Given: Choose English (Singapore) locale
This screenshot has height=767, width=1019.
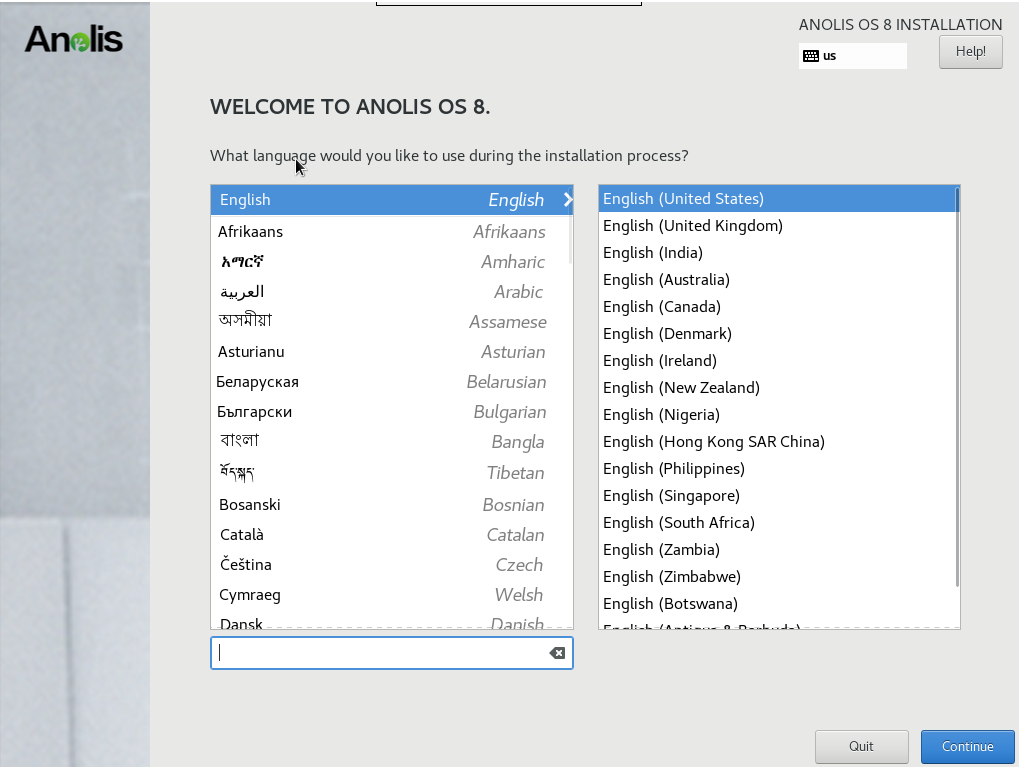Looking at the screenshot, I should coord(777,495).
